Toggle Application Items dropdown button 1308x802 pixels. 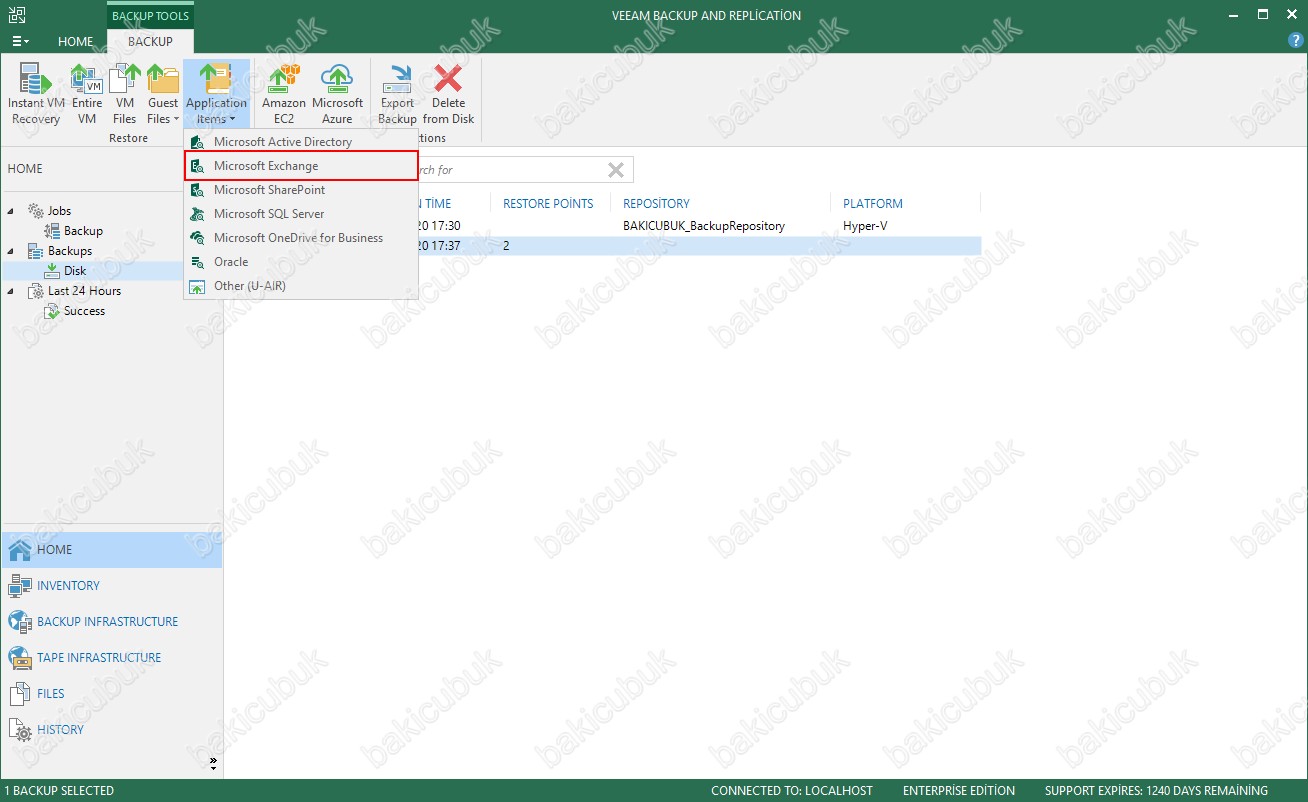[216, 94]
